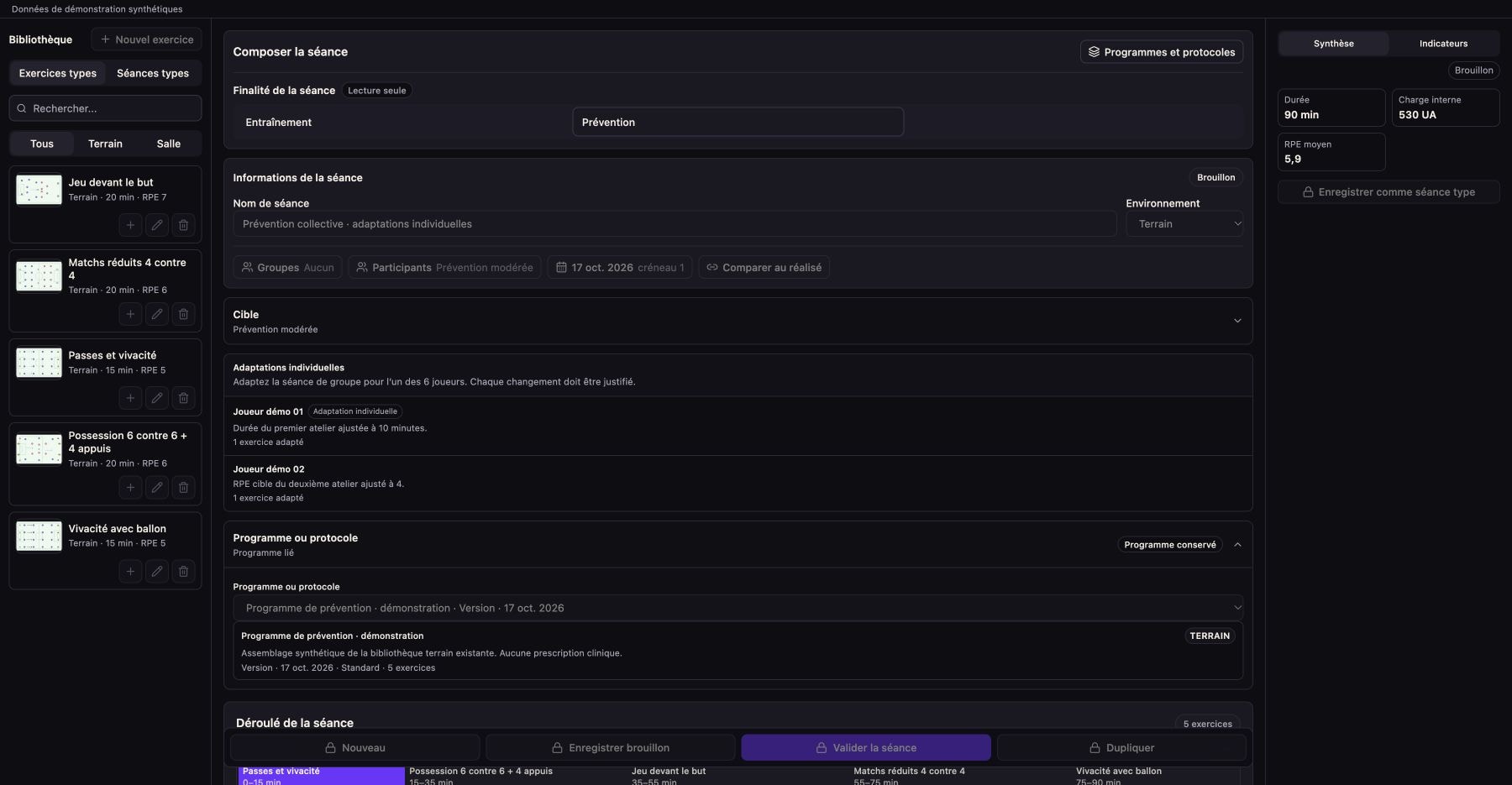Viewport: 1512px width, 785px height.
Task: Edit Possession 6 contre 6 + 4 appuis
Action: point(157,488)
